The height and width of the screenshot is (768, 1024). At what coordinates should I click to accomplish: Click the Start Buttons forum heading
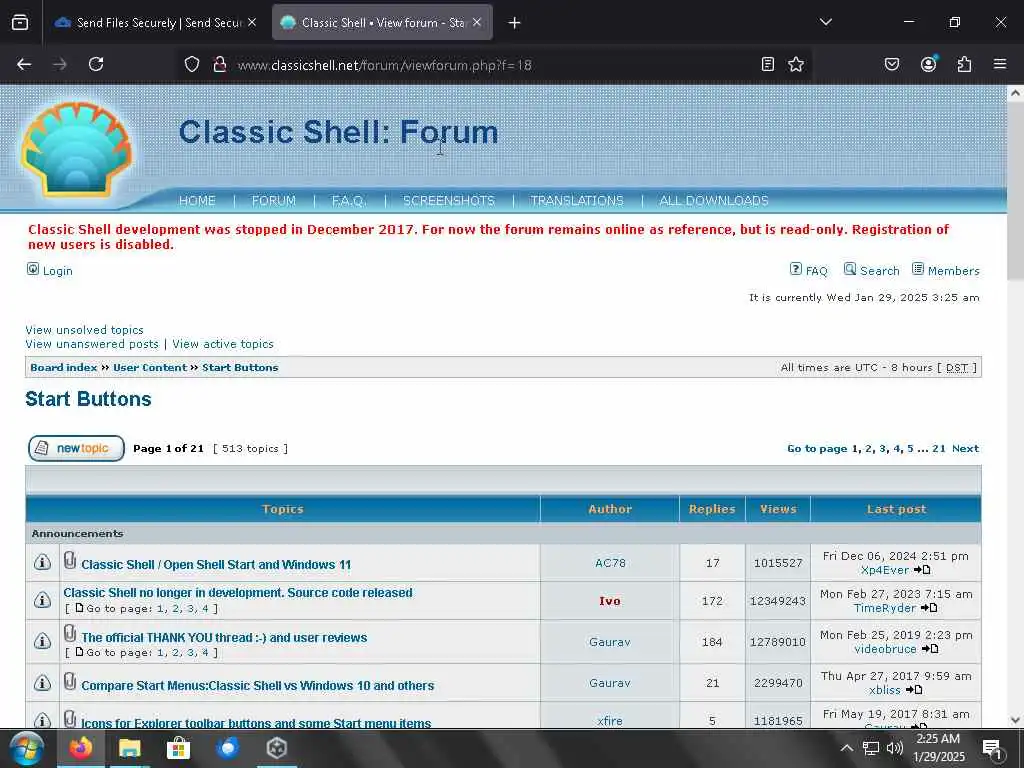[x=88, y=399]
